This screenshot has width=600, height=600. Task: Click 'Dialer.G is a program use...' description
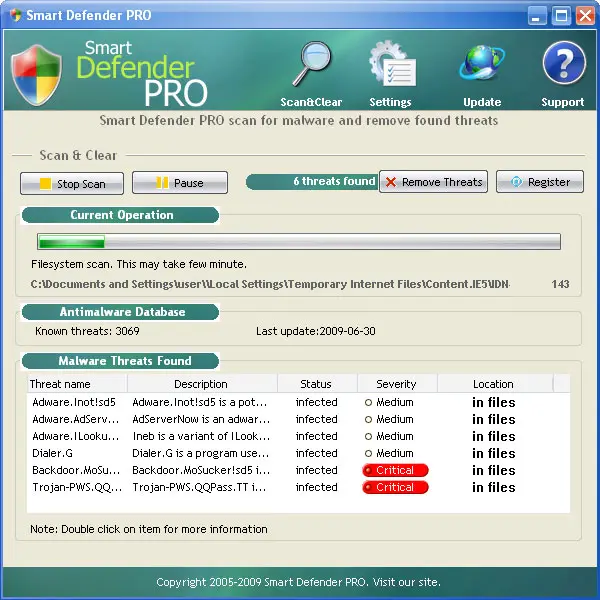(201, 453)
